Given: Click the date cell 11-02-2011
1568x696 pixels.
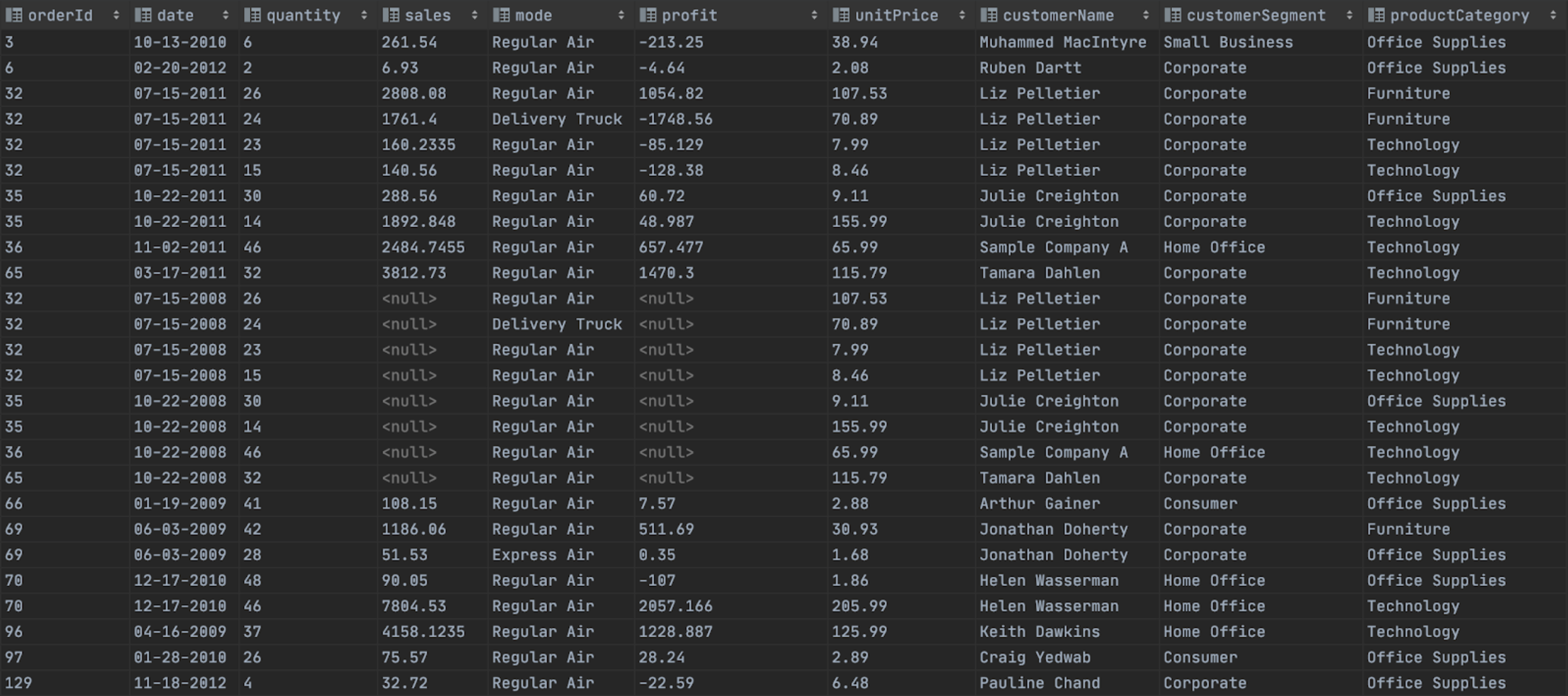Looking at the screenshot, I should [180, 247].
